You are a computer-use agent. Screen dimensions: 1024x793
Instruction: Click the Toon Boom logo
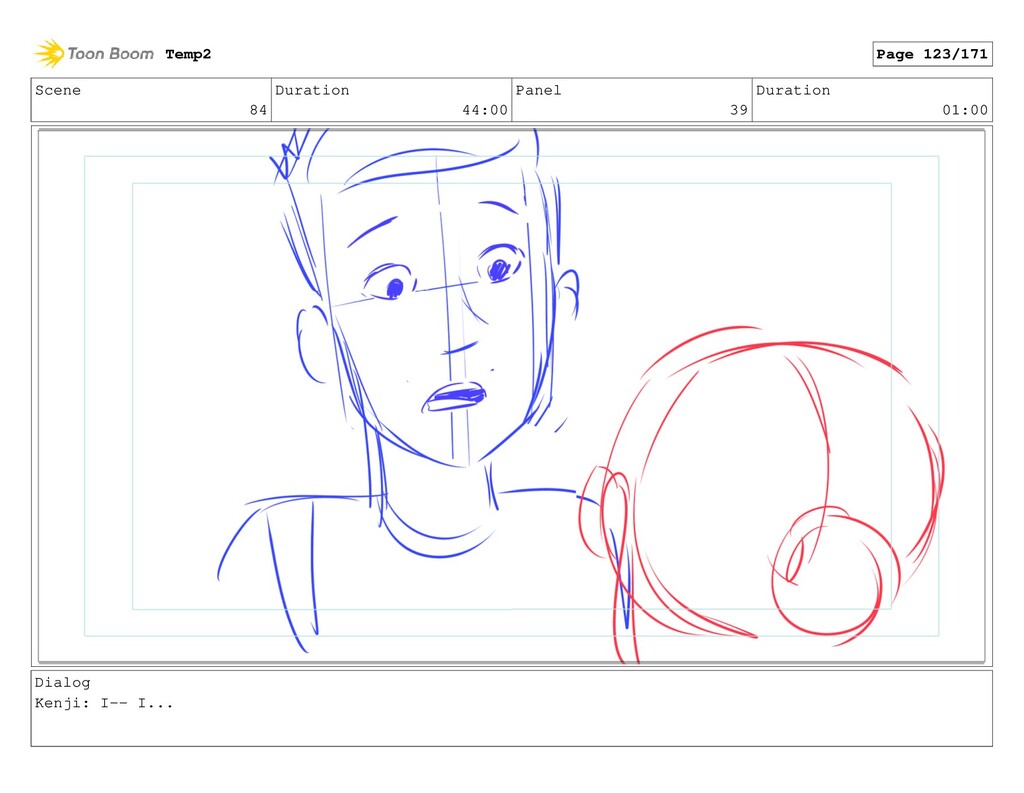click(x=94, y=54)
